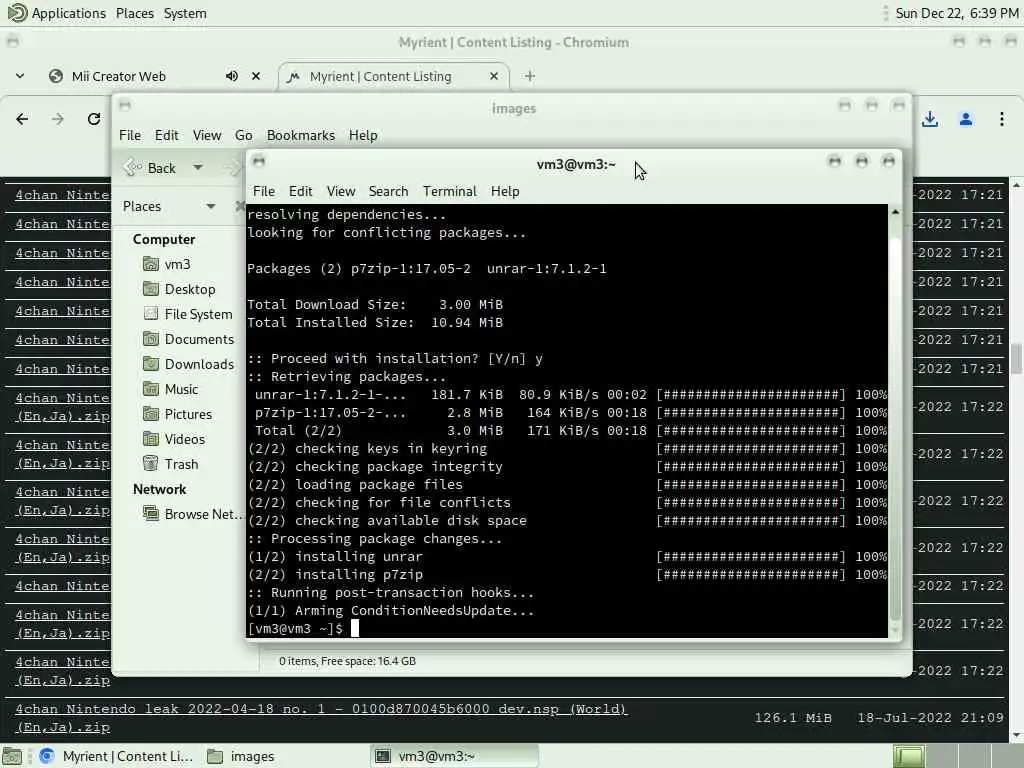
Task: Open Documents folder in sidebar
Action: click(x=188, y=339)
